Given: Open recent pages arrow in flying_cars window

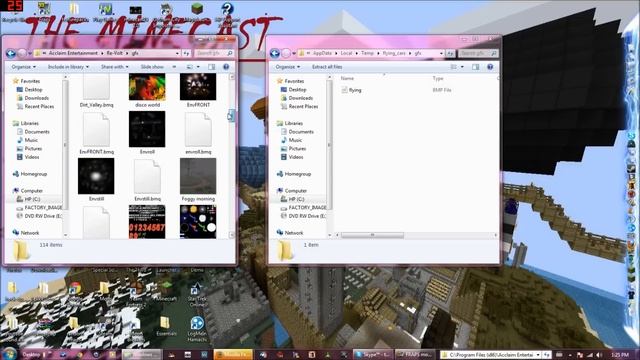Looking at the screenshot, I should (294, 53).
